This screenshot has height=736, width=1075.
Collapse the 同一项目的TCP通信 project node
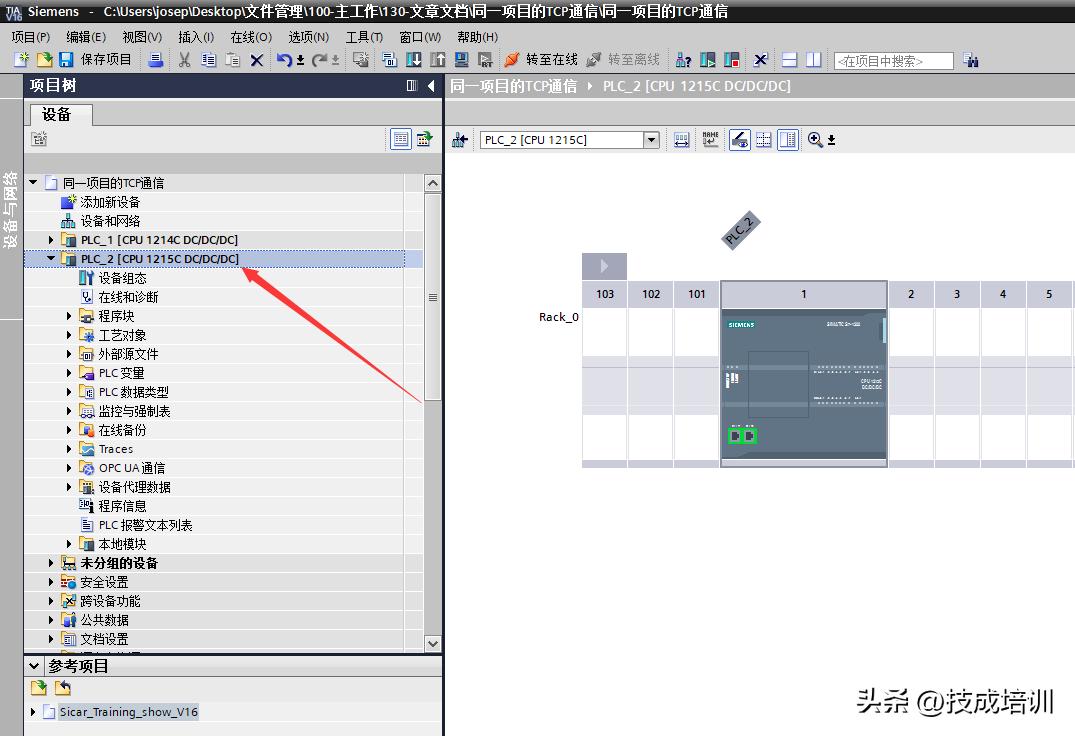pos(33,182)
